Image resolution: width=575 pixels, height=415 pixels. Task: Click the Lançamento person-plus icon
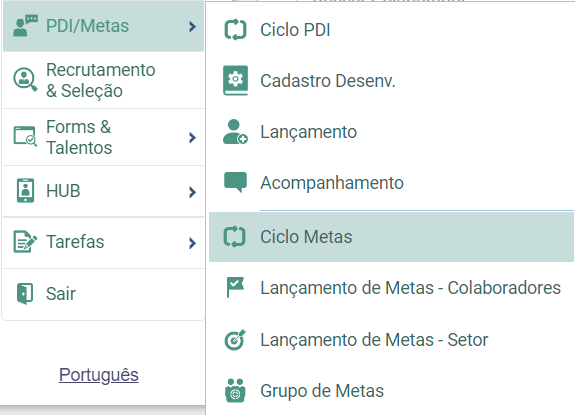click(x=235, y=132)
